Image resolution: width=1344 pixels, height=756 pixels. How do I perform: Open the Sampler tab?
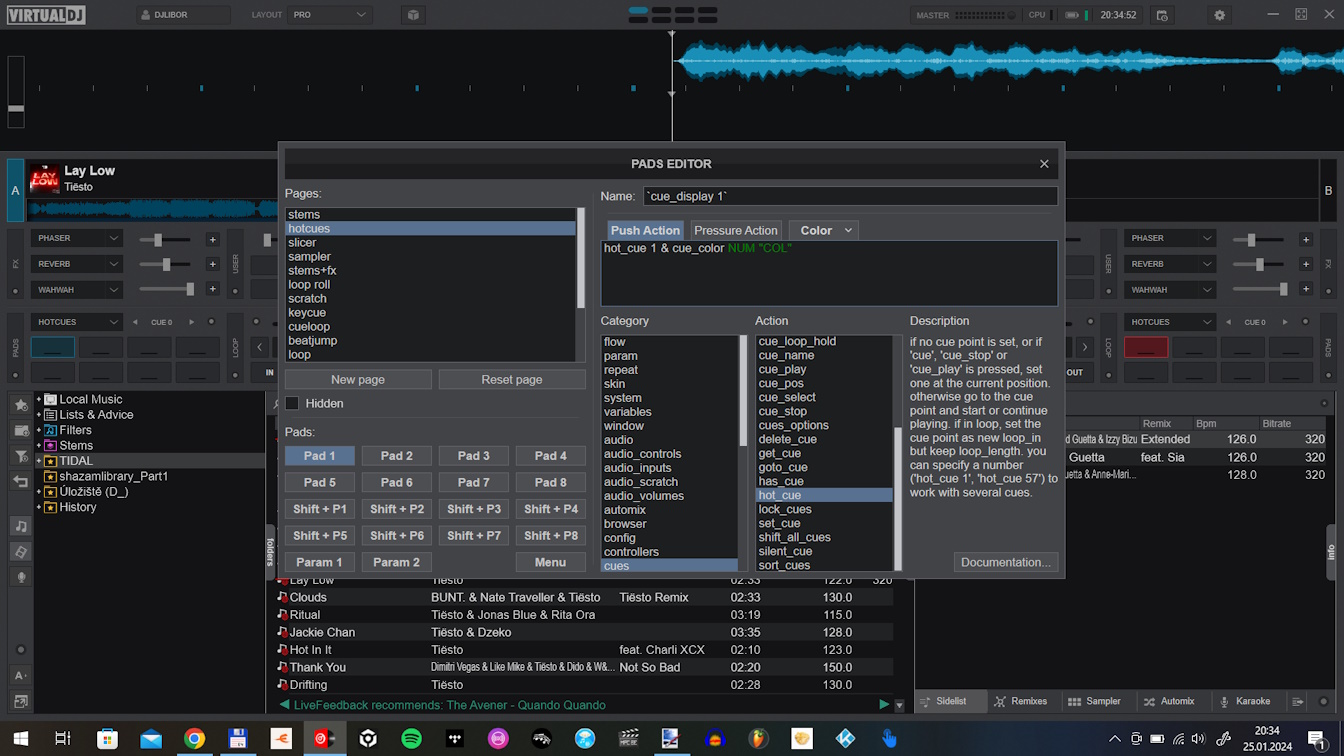(x=1095, y=701)
